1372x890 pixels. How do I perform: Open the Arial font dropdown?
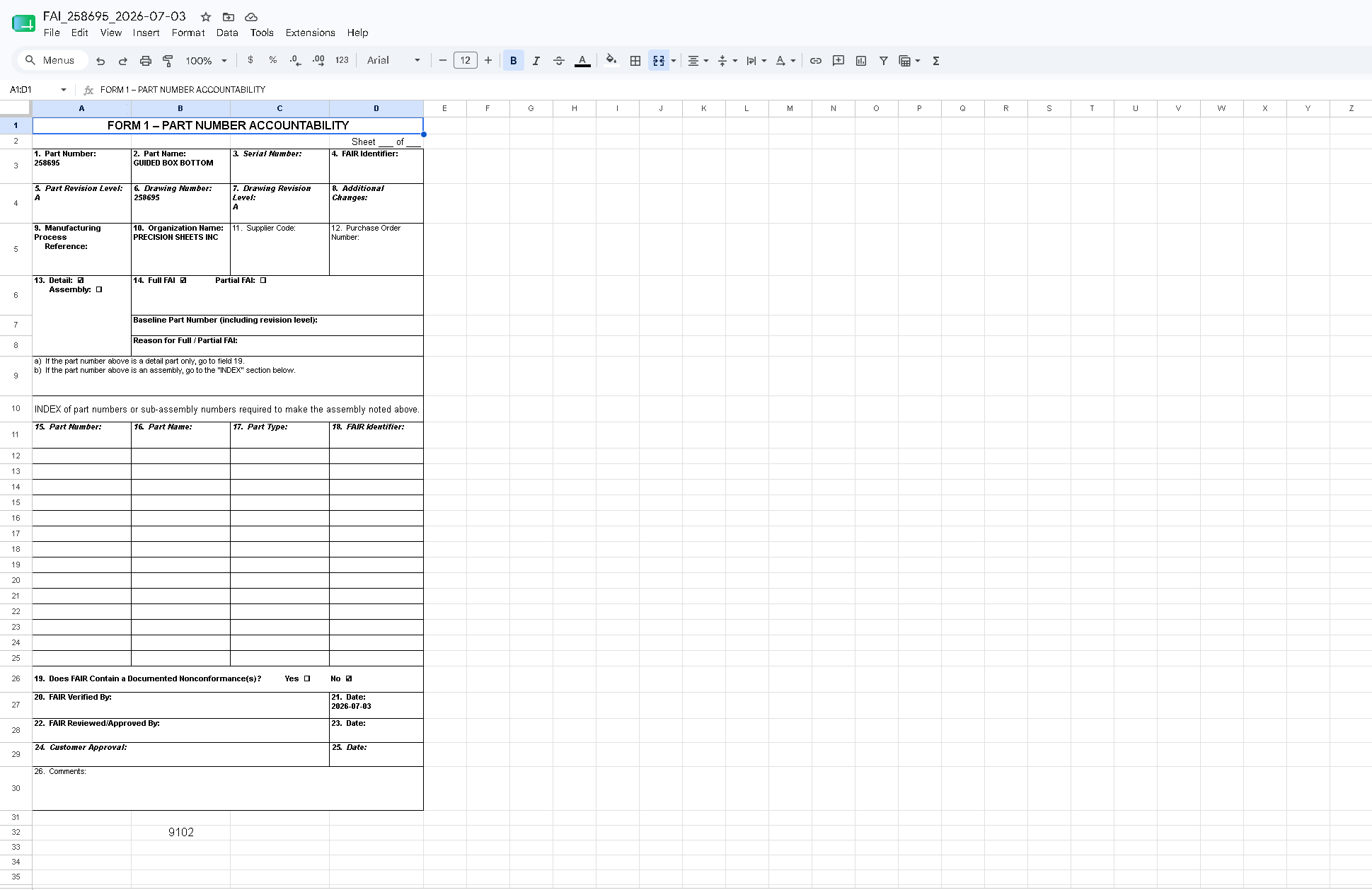(393, 60)
